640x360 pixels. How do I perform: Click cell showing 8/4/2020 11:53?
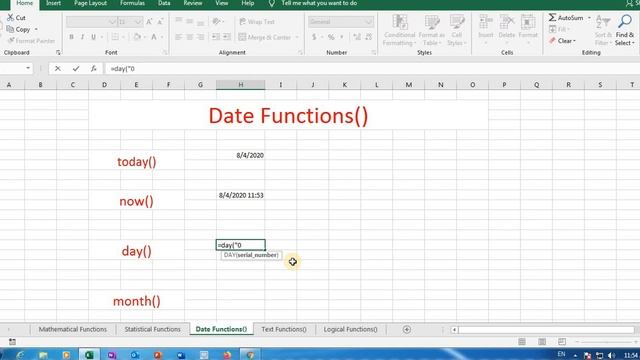point(241,195)
